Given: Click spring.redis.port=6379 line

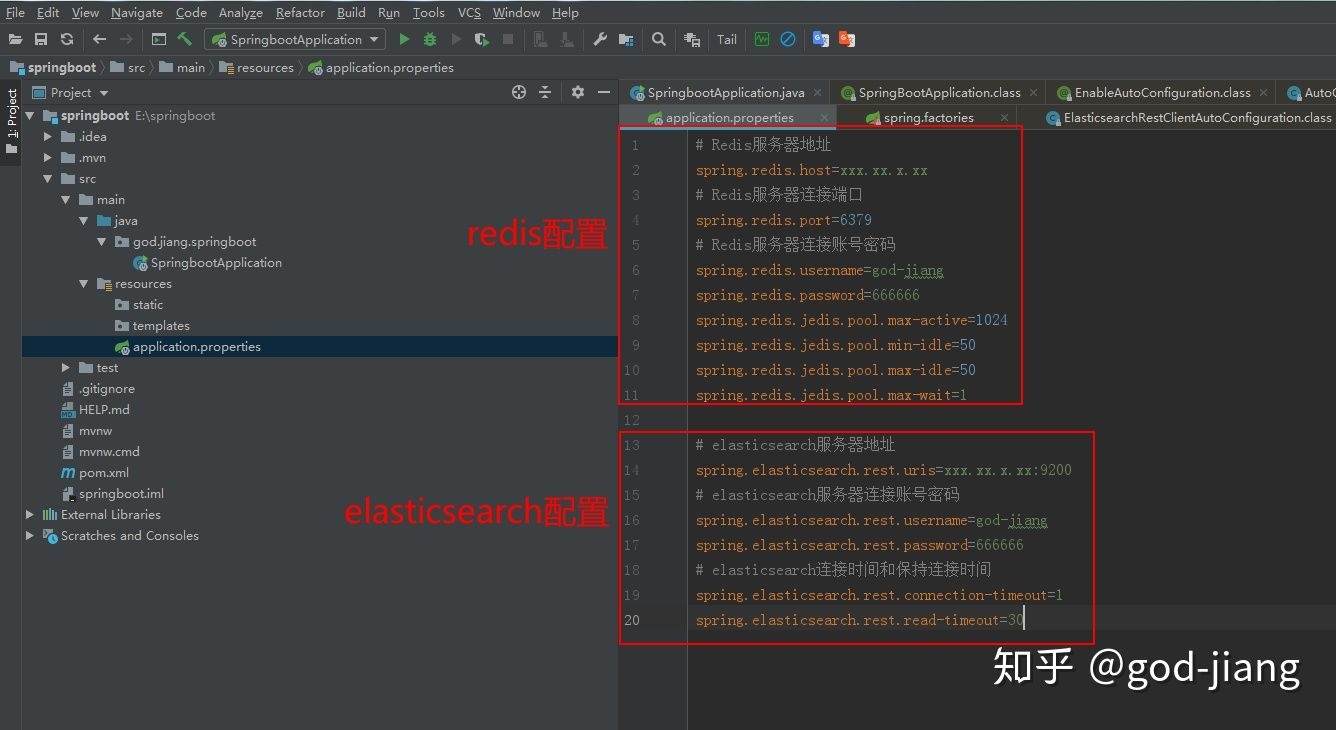Looking at the screenshot, I should (x=784, y=220).
